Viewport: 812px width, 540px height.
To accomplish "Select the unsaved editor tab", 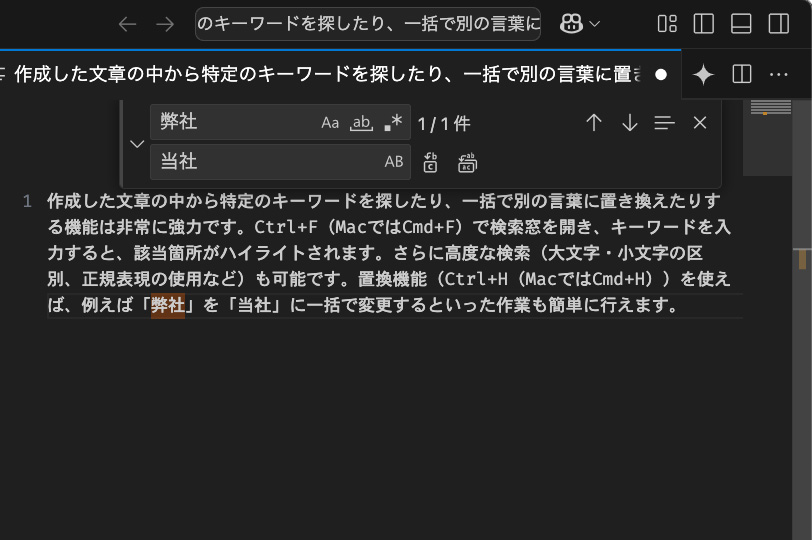I will [x=331, y=75].
